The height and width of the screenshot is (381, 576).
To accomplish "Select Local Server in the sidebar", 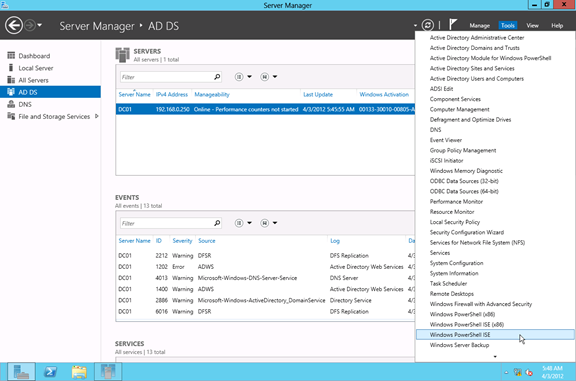I will click(x=50, y=68).
